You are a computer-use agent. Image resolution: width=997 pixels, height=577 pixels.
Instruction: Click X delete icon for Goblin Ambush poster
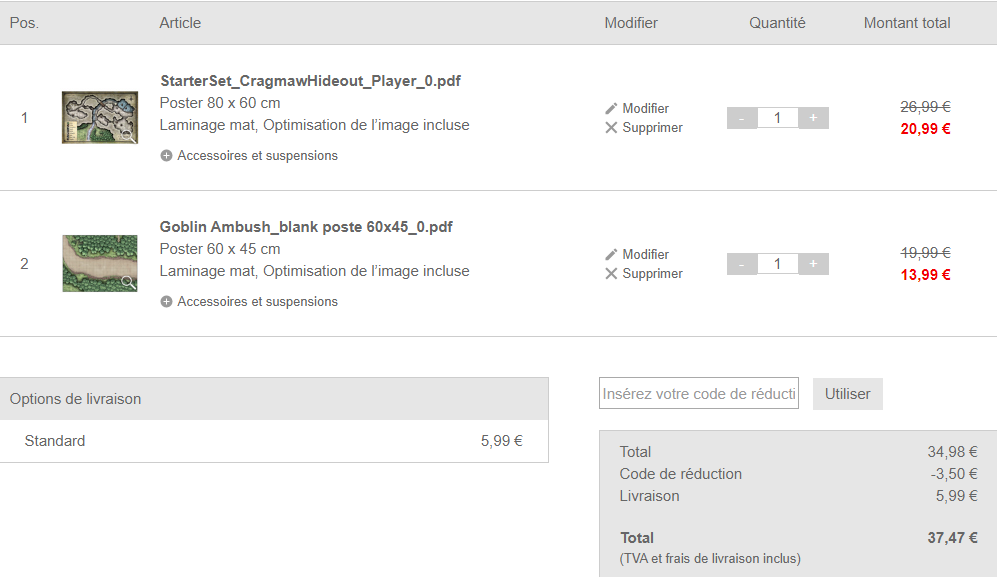tap(612, 274)
